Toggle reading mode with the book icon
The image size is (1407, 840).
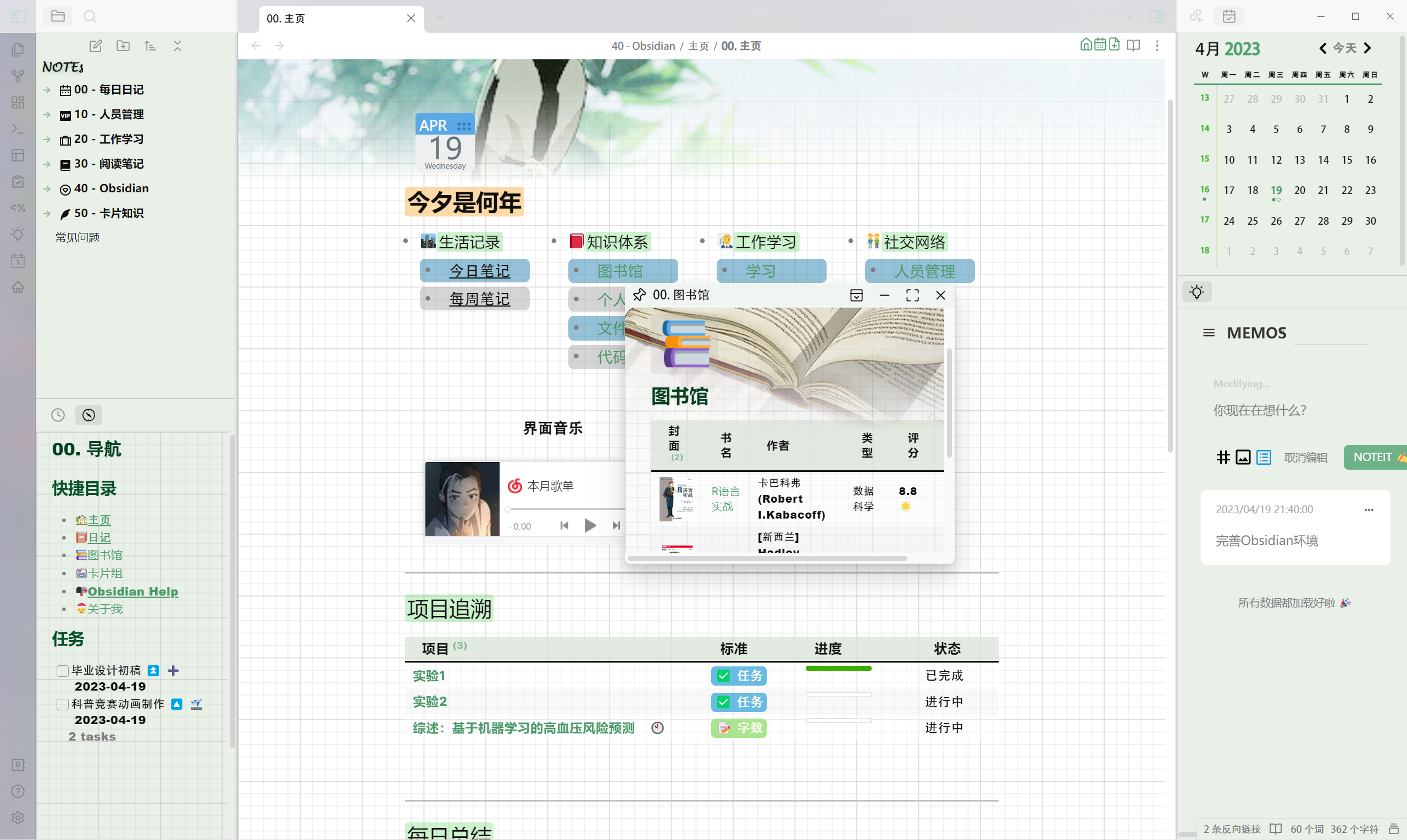tap(1133, 45)
